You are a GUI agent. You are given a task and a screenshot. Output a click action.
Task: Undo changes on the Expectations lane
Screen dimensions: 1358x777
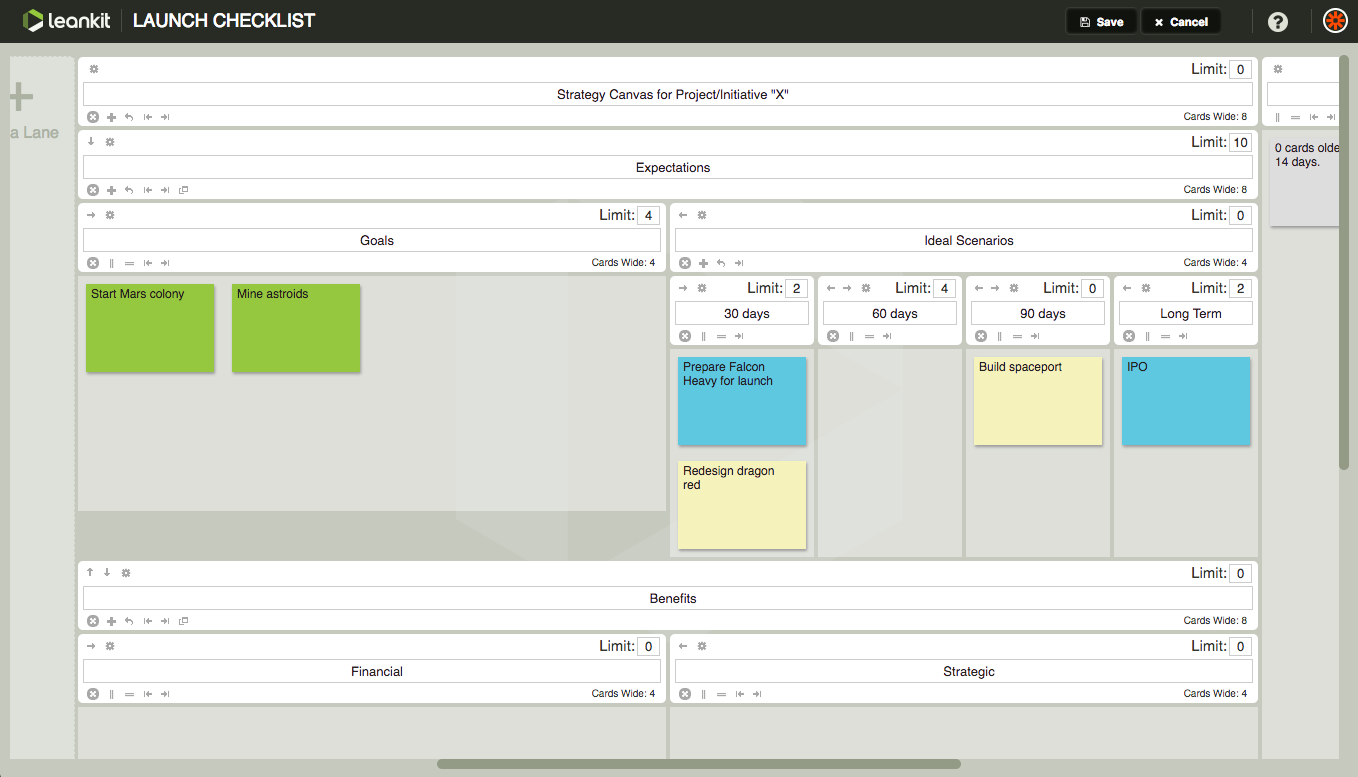tap(130, 189)
